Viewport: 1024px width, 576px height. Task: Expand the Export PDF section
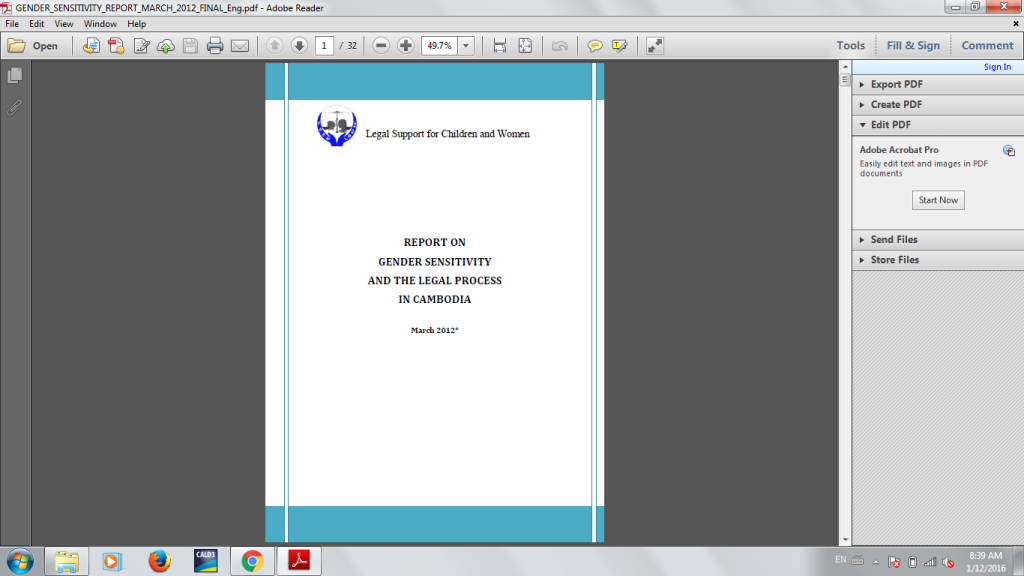(x=897, y=85)
